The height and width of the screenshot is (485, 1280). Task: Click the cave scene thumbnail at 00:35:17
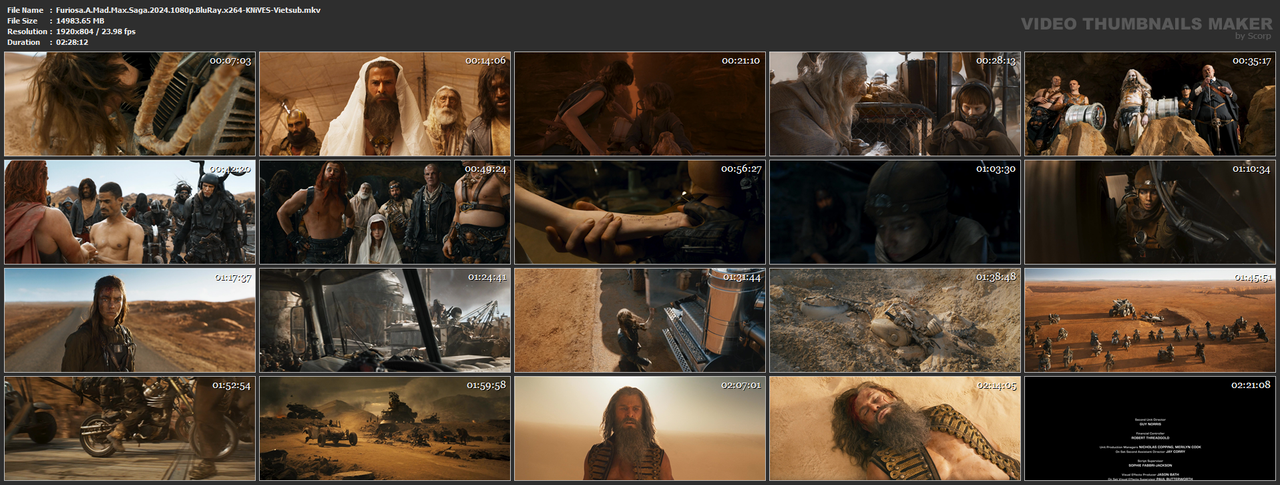point(1150,104)
